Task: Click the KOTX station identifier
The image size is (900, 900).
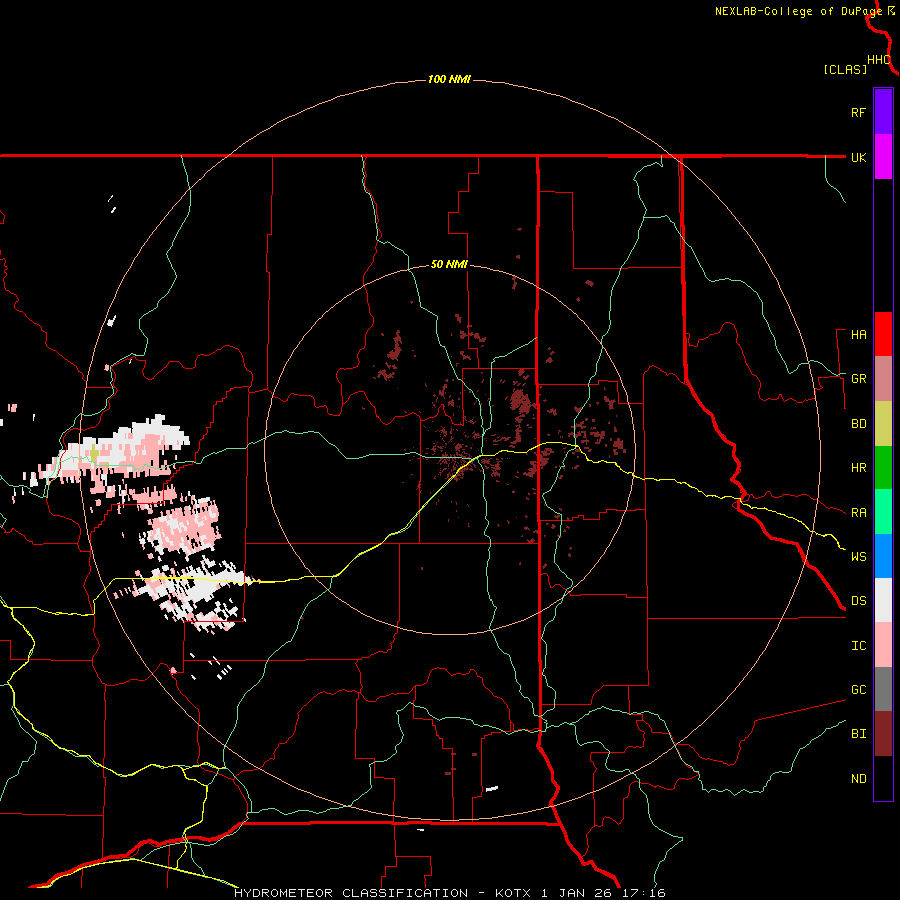Action: coord(513,893)
